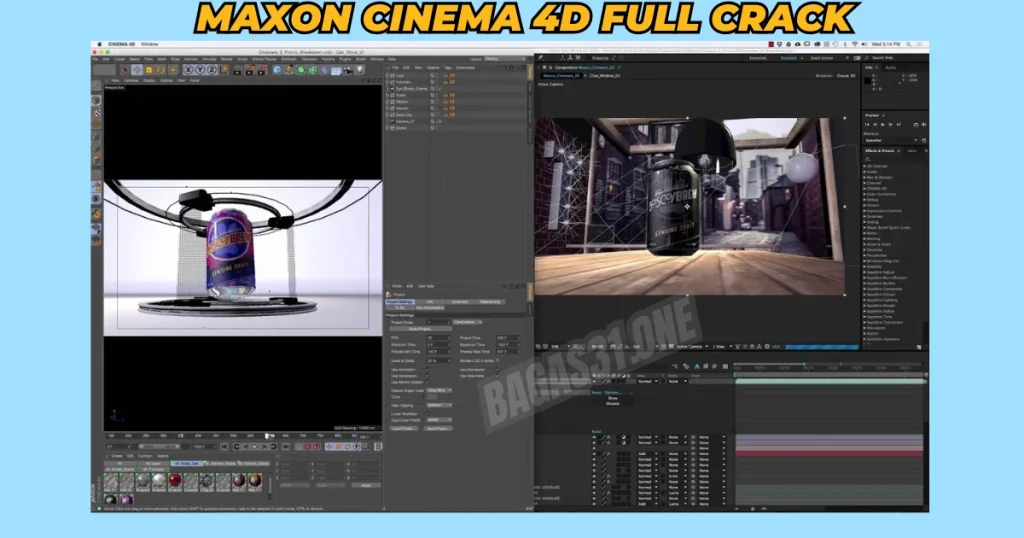Click the Color swatch in Project Settings

point(432,397)
